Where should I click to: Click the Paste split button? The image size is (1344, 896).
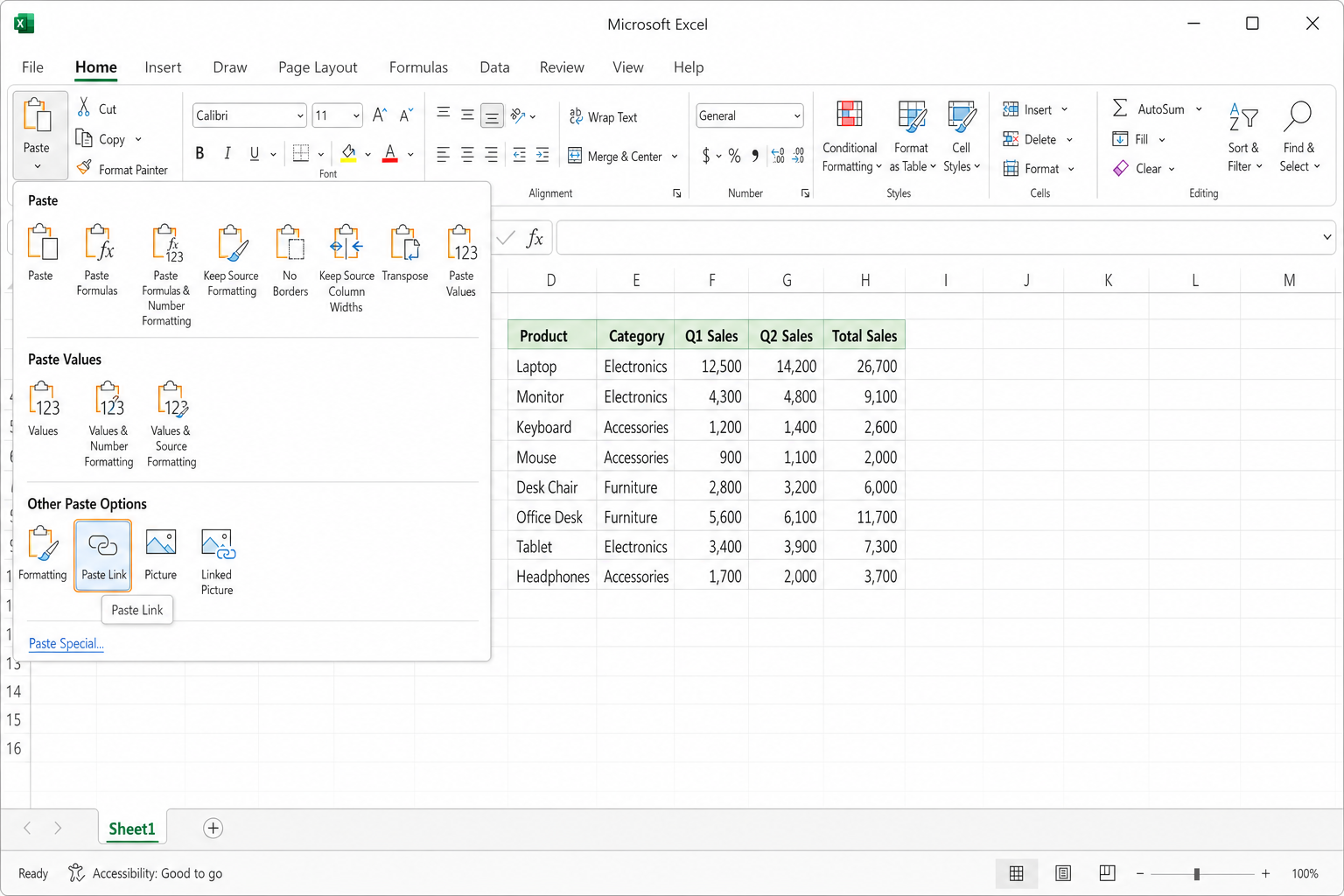(40, 134)
